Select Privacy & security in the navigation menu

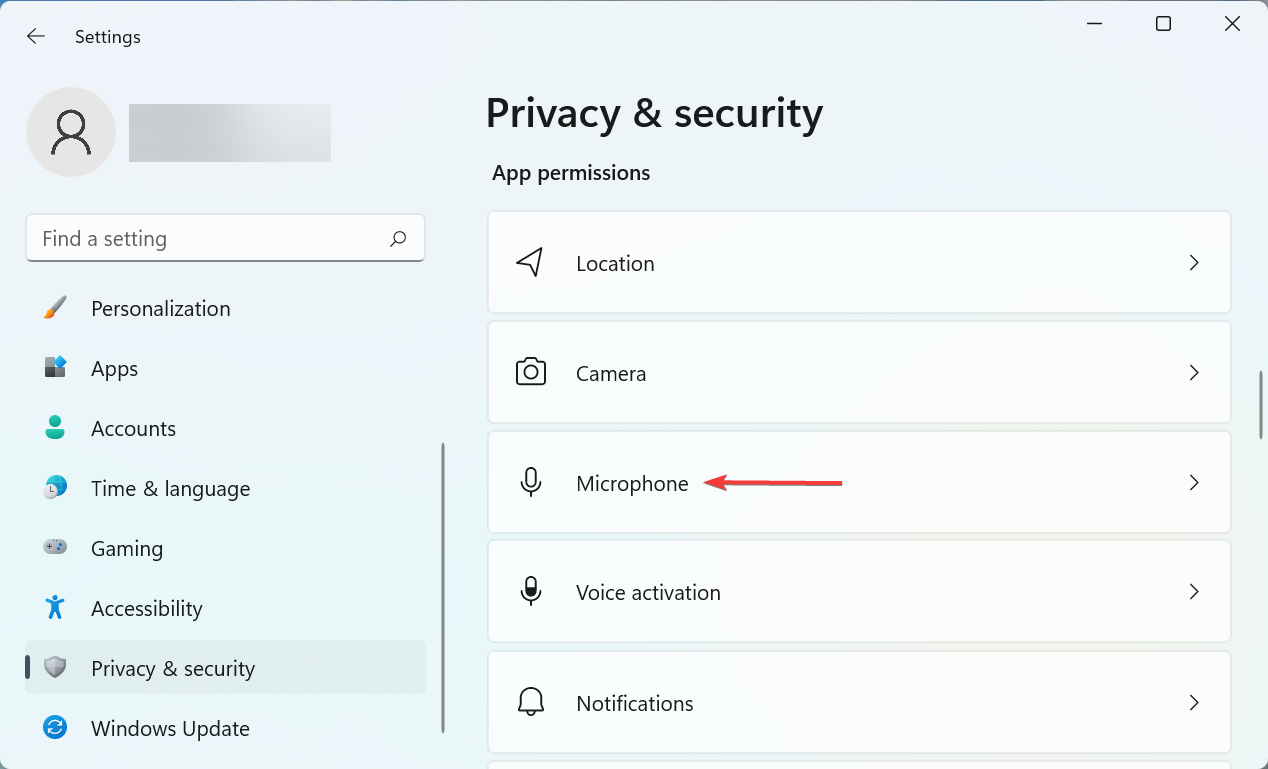click(x=173, y=667)
